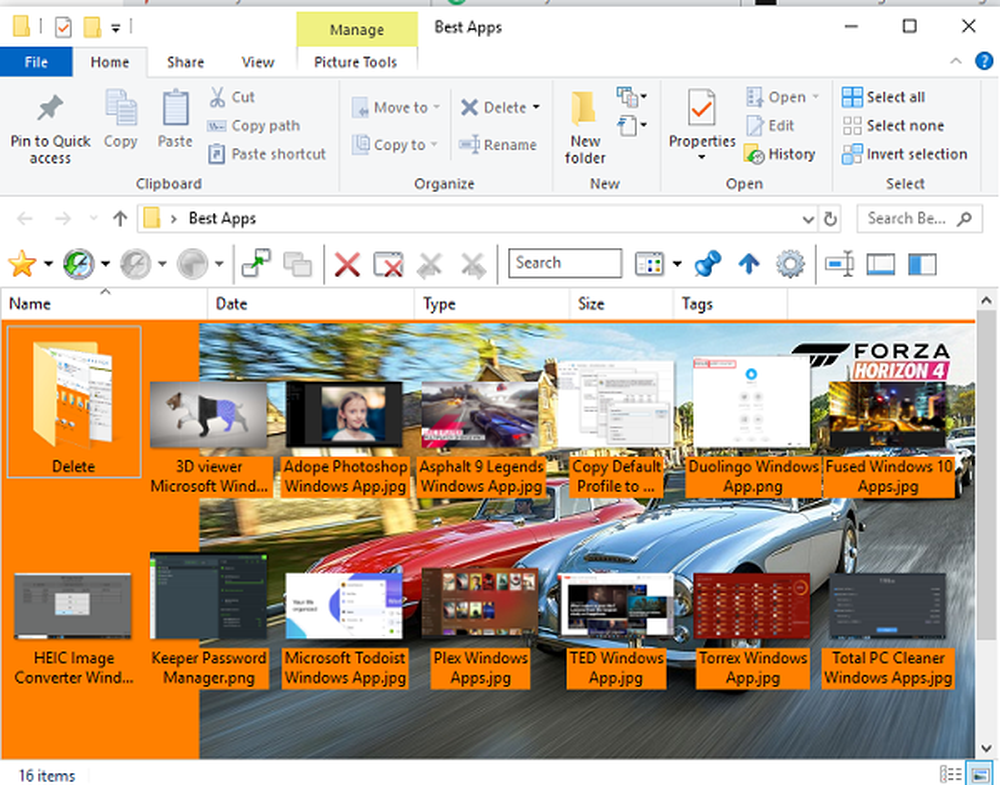Toggle the preview pane layout icon
1000x785 pixels.
coord(880,264)
